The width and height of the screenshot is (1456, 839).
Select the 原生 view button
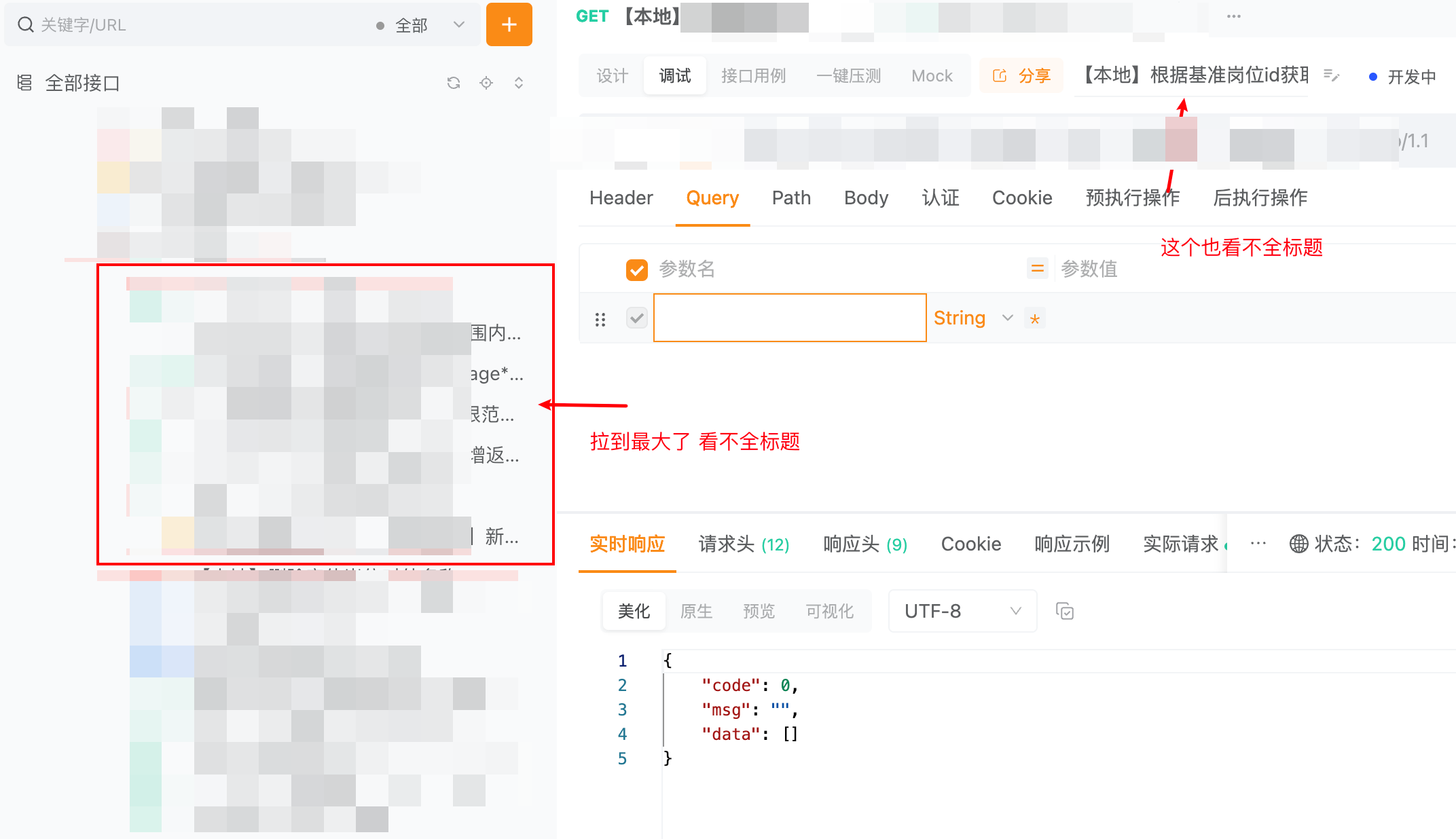click(x=696, y=611)
